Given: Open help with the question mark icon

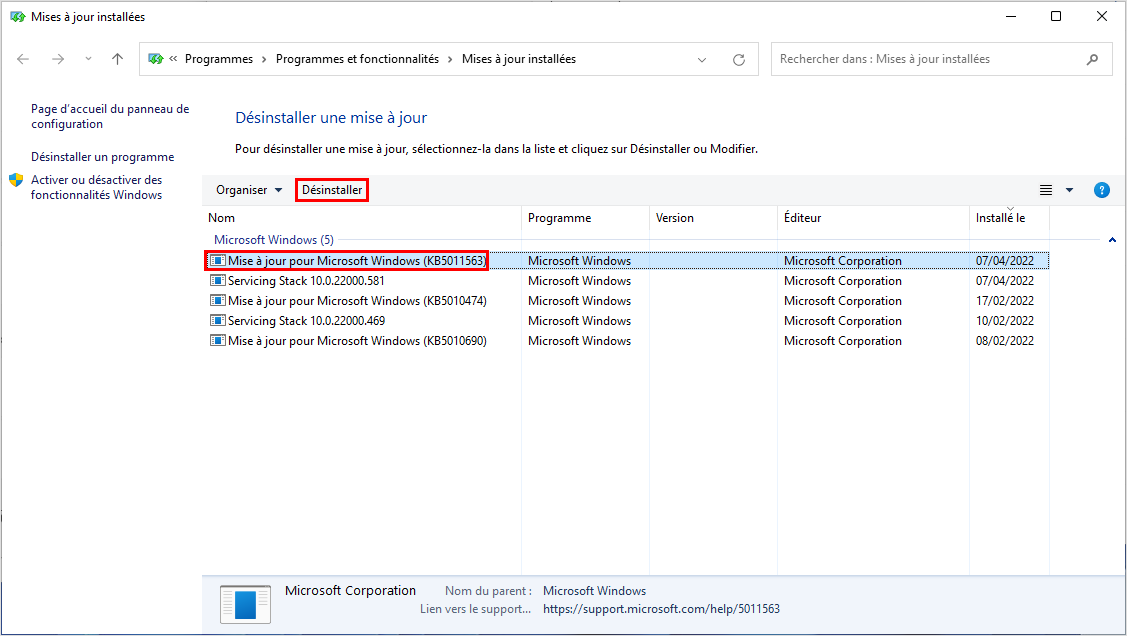Looking at the screenshot, I should tap(1102, 190).
